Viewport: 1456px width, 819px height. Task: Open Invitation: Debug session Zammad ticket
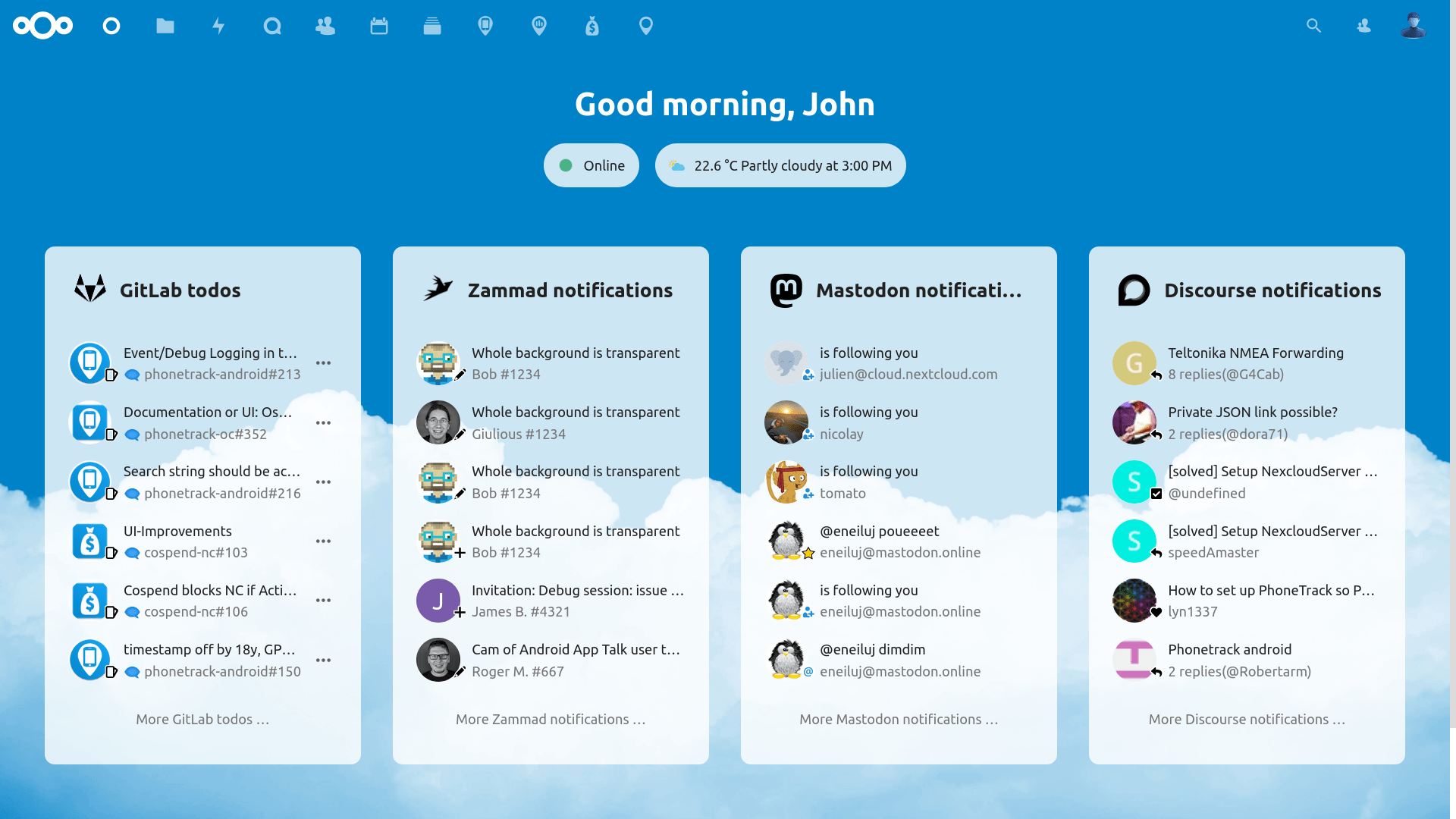577,591
